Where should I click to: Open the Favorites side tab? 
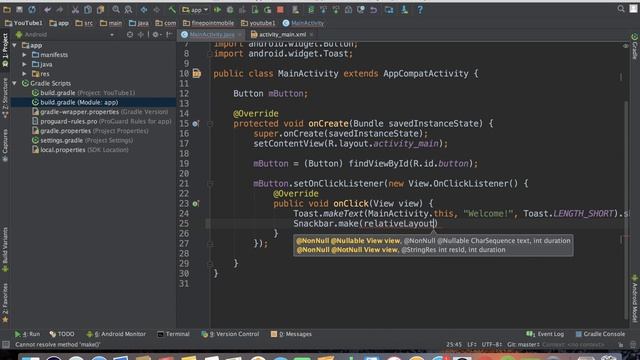point(5,303)
